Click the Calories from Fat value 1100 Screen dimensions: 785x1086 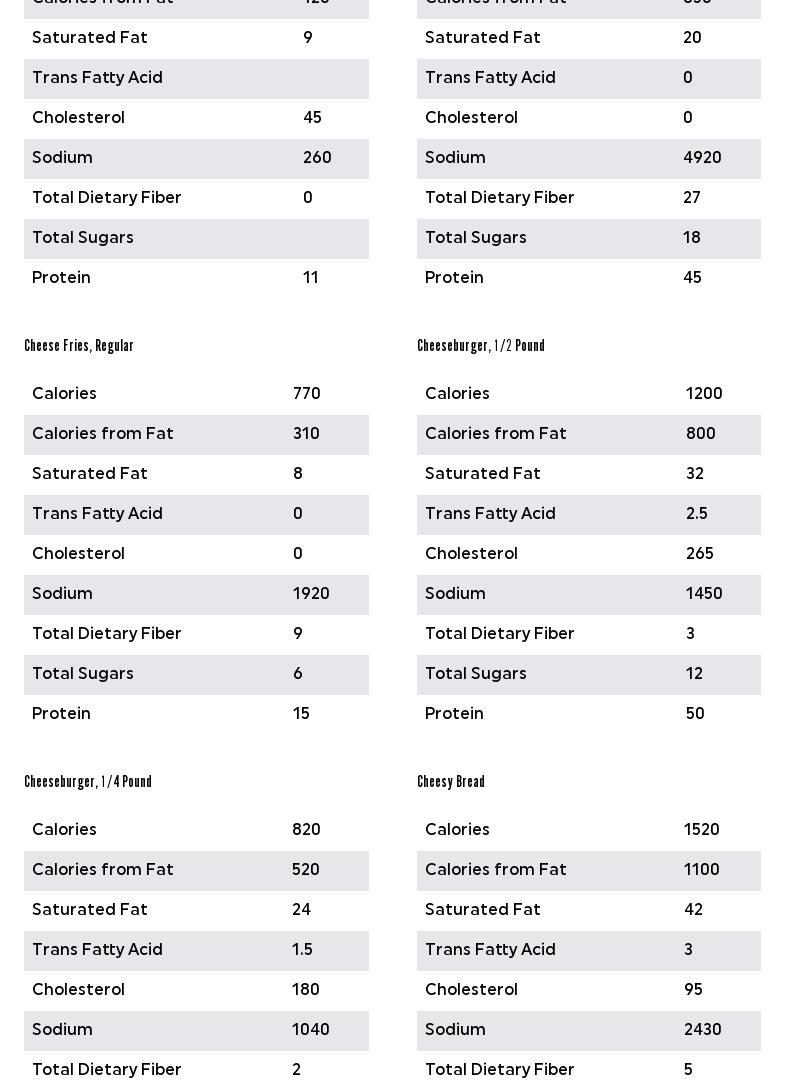tap(702, 870)
